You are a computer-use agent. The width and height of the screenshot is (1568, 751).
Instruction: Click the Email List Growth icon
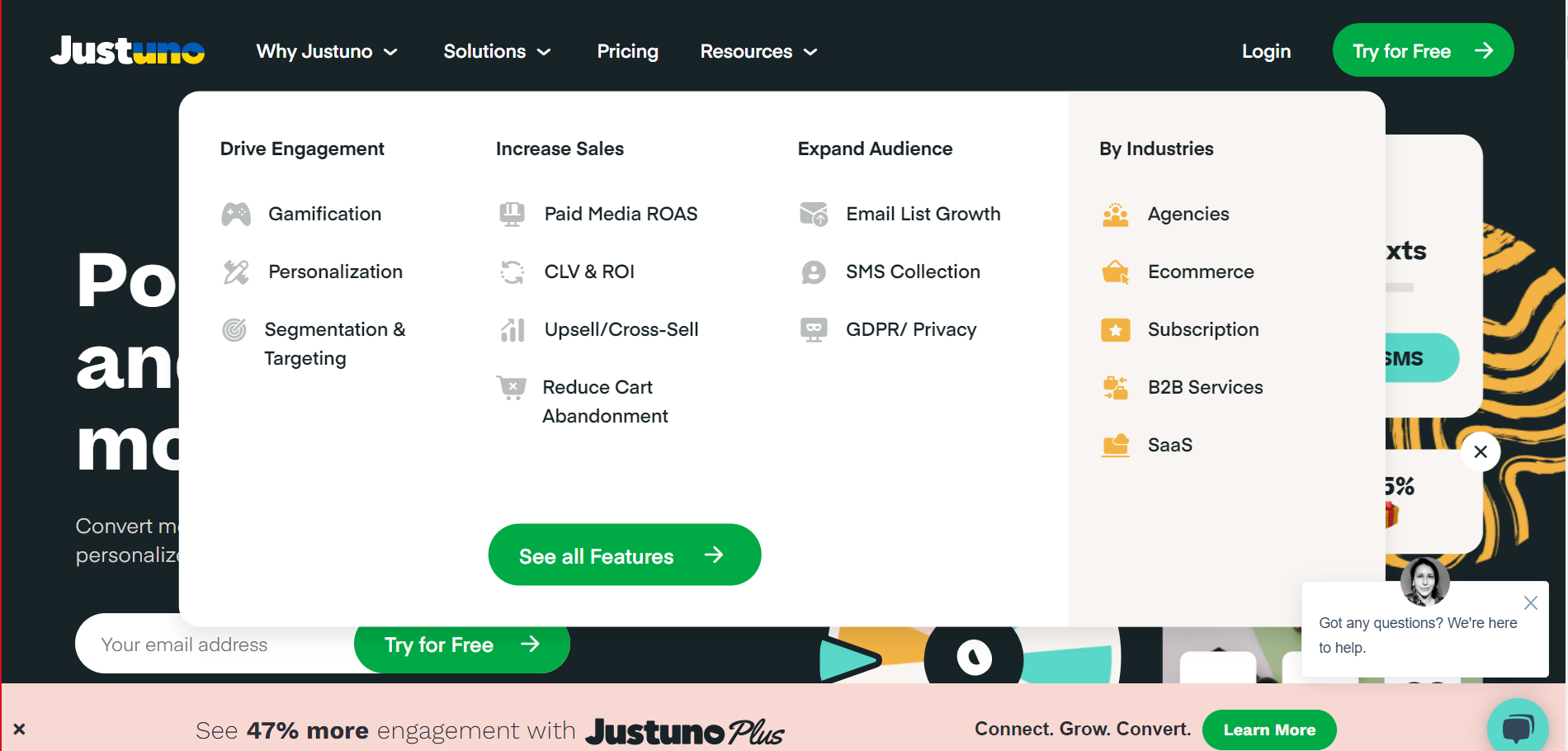(x=815, y=214)
